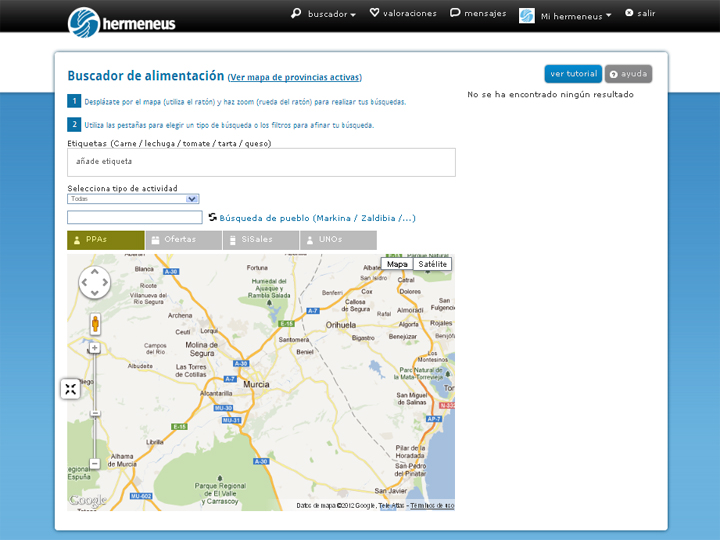
Task: Click the Mi hermeneus avatar icon
Action: (527, 15)
